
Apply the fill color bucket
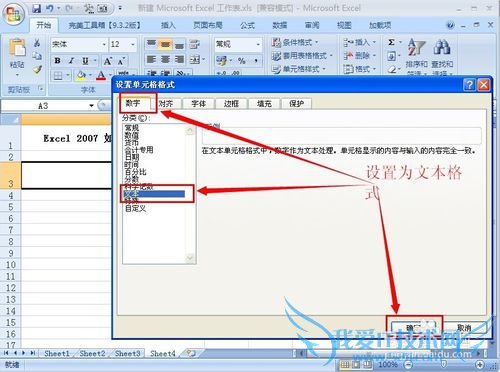point(81,76)
